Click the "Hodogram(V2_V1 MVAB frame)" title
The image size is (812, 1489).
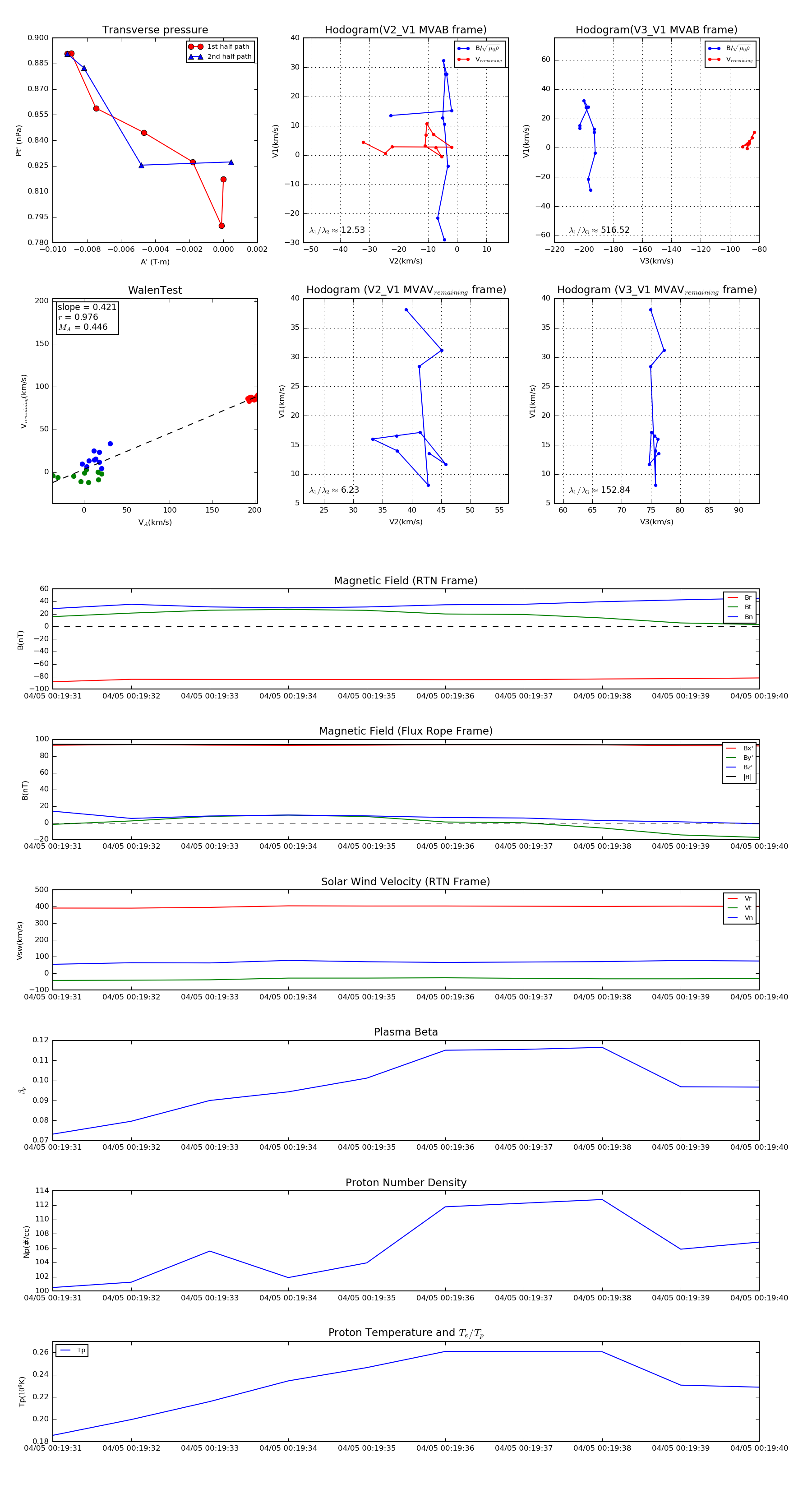406,30
